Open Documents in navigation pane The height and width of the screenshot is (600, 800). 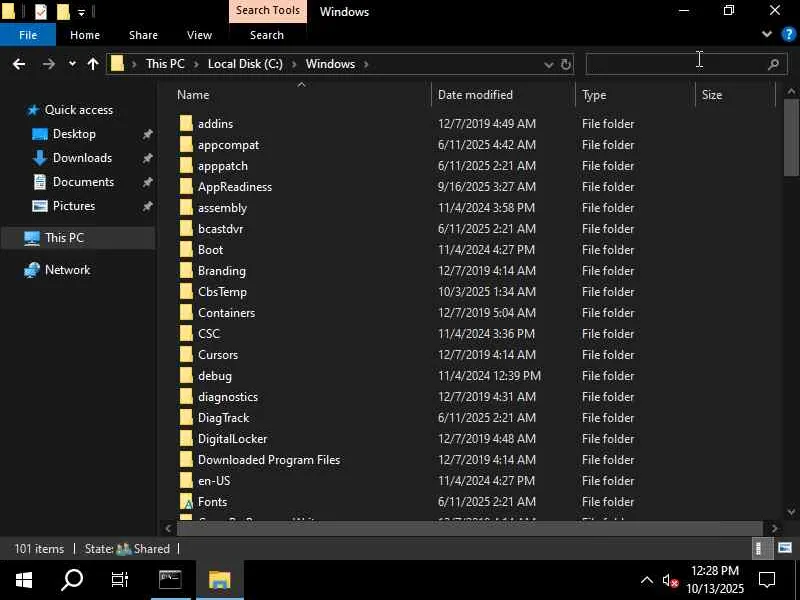coord(83,182)
